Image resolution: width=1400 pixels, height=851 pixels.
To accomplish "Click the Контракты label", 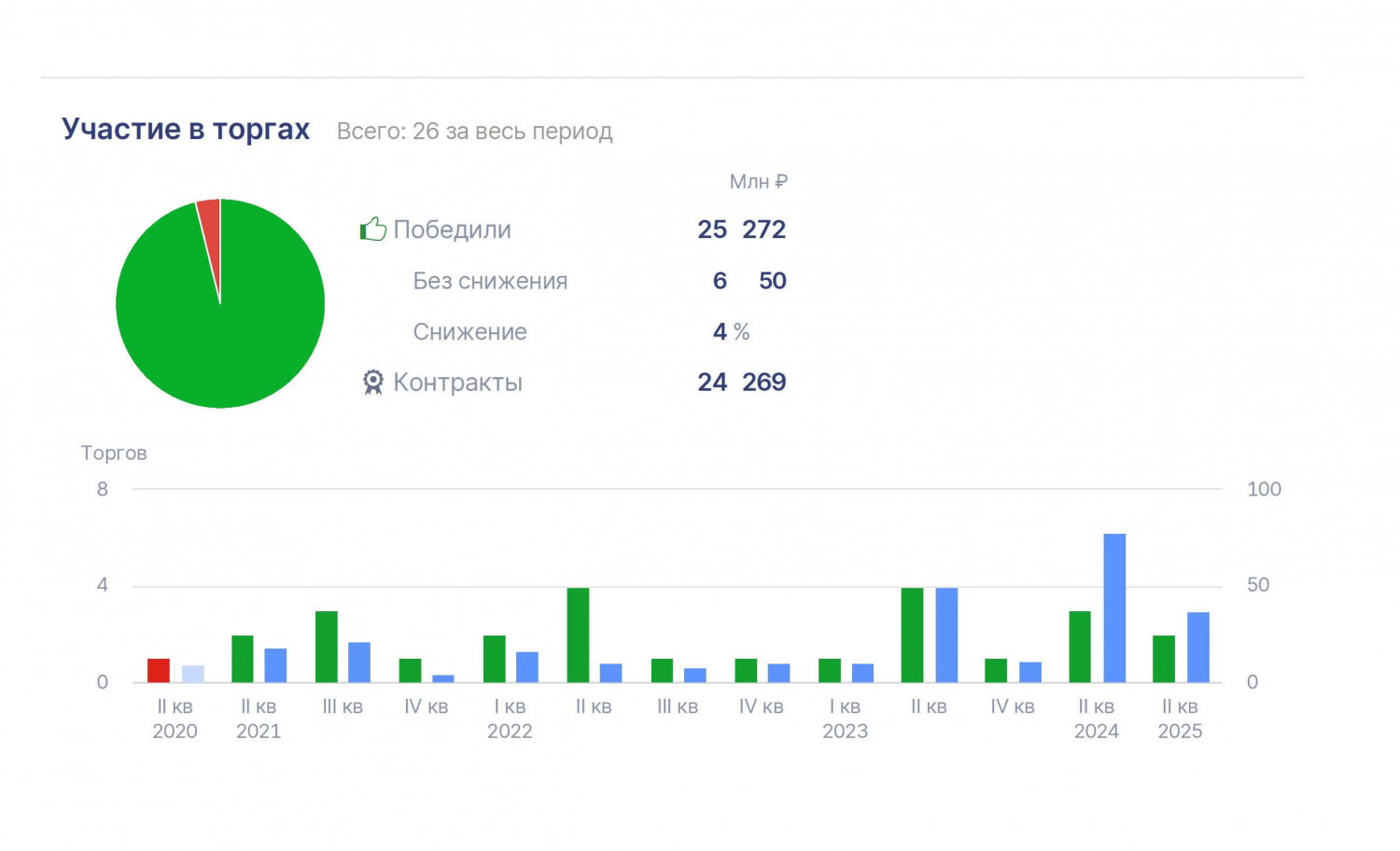I will [457, 383].
